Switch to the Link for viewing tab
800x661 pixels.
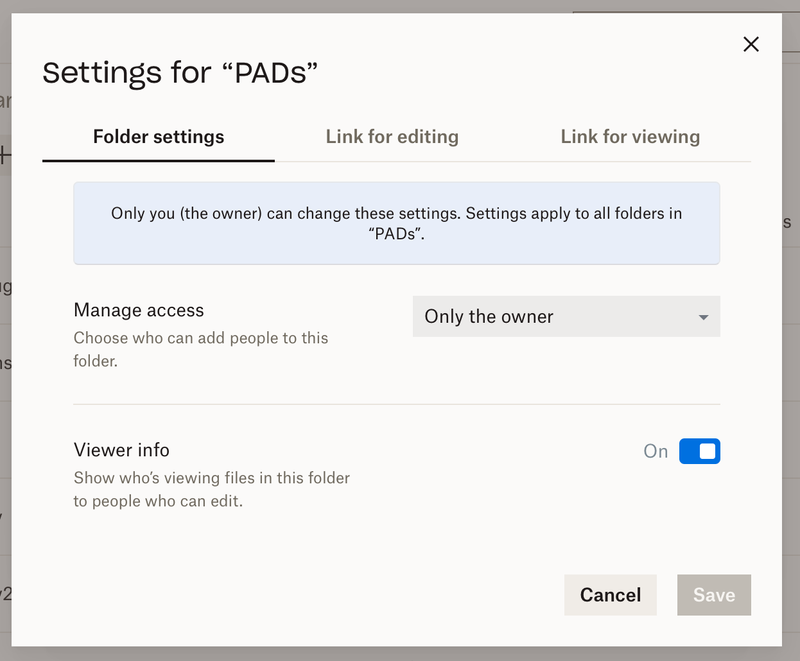pos(630,137)
